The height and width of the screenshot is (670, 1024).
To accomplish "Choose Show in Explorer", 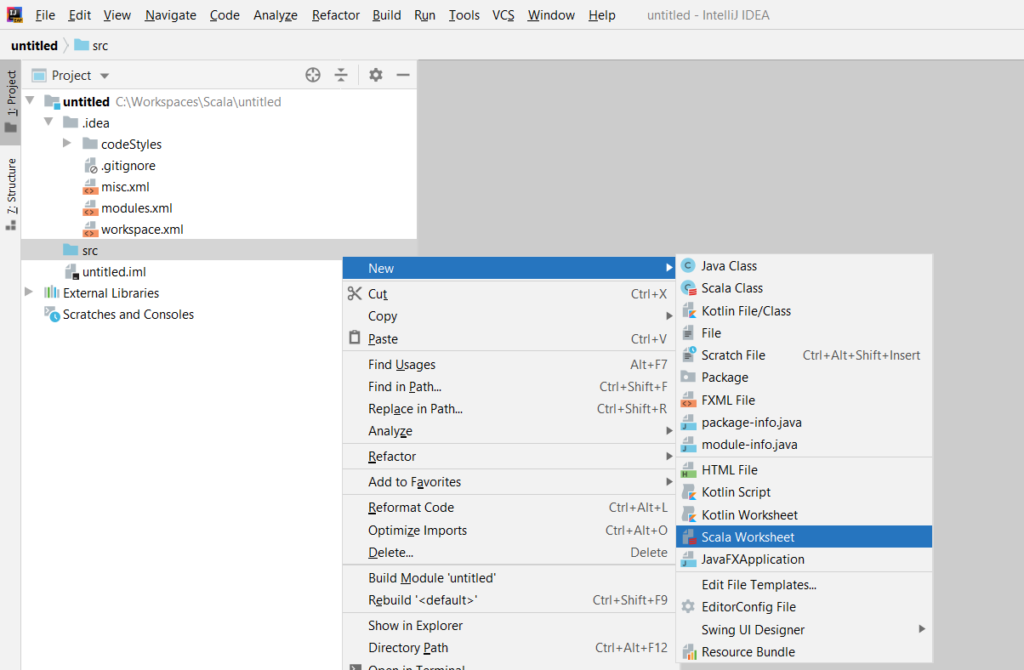I will coord(509,626).
